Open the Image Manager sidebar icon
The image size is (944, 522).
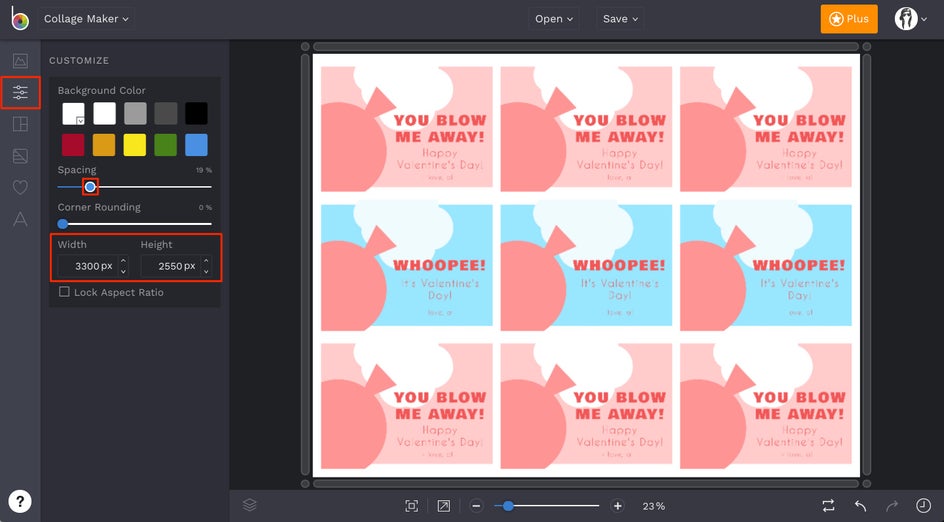point(20,61)
